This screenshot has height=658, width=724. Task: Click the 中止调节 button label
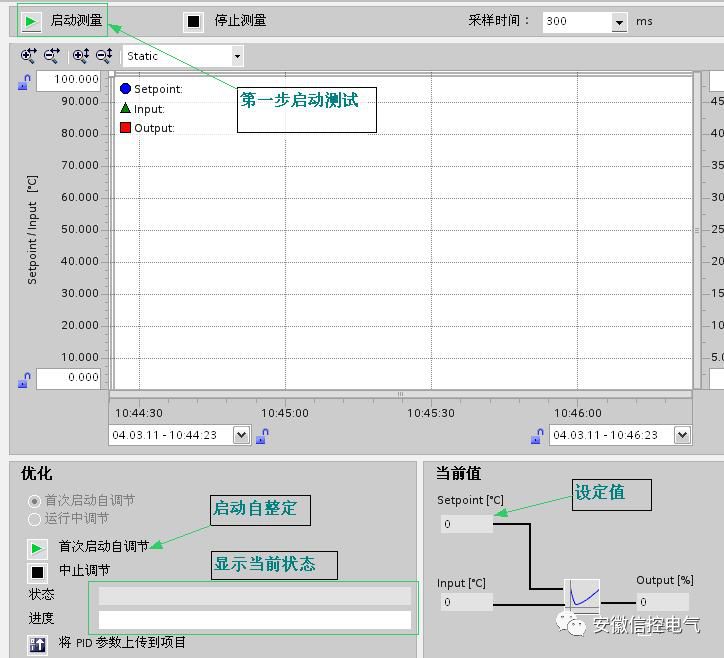(x=84, y=571)
